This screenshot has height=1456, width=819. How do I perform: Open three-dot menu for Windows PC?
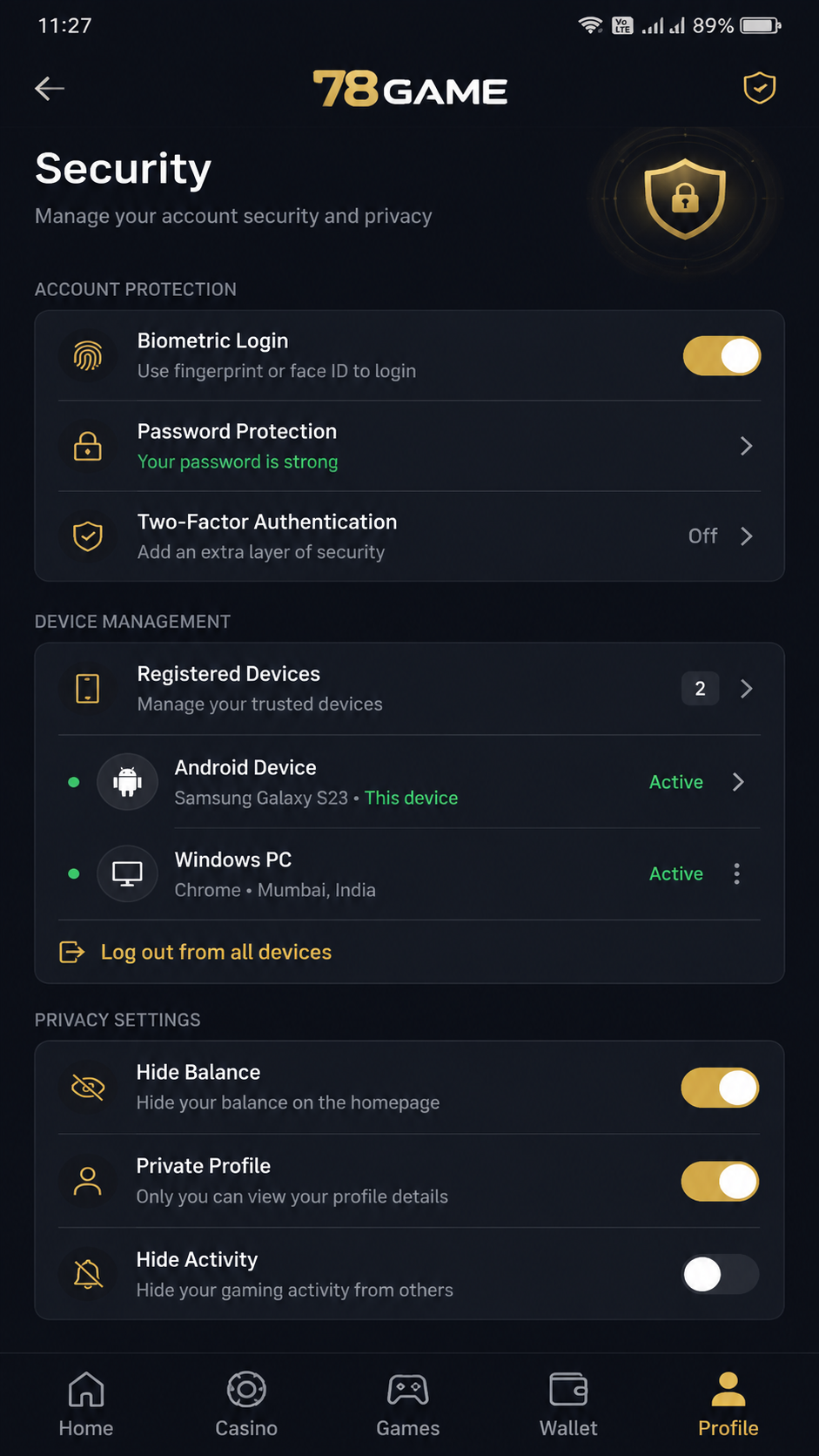pyautogui.click(x=737, y=873)
